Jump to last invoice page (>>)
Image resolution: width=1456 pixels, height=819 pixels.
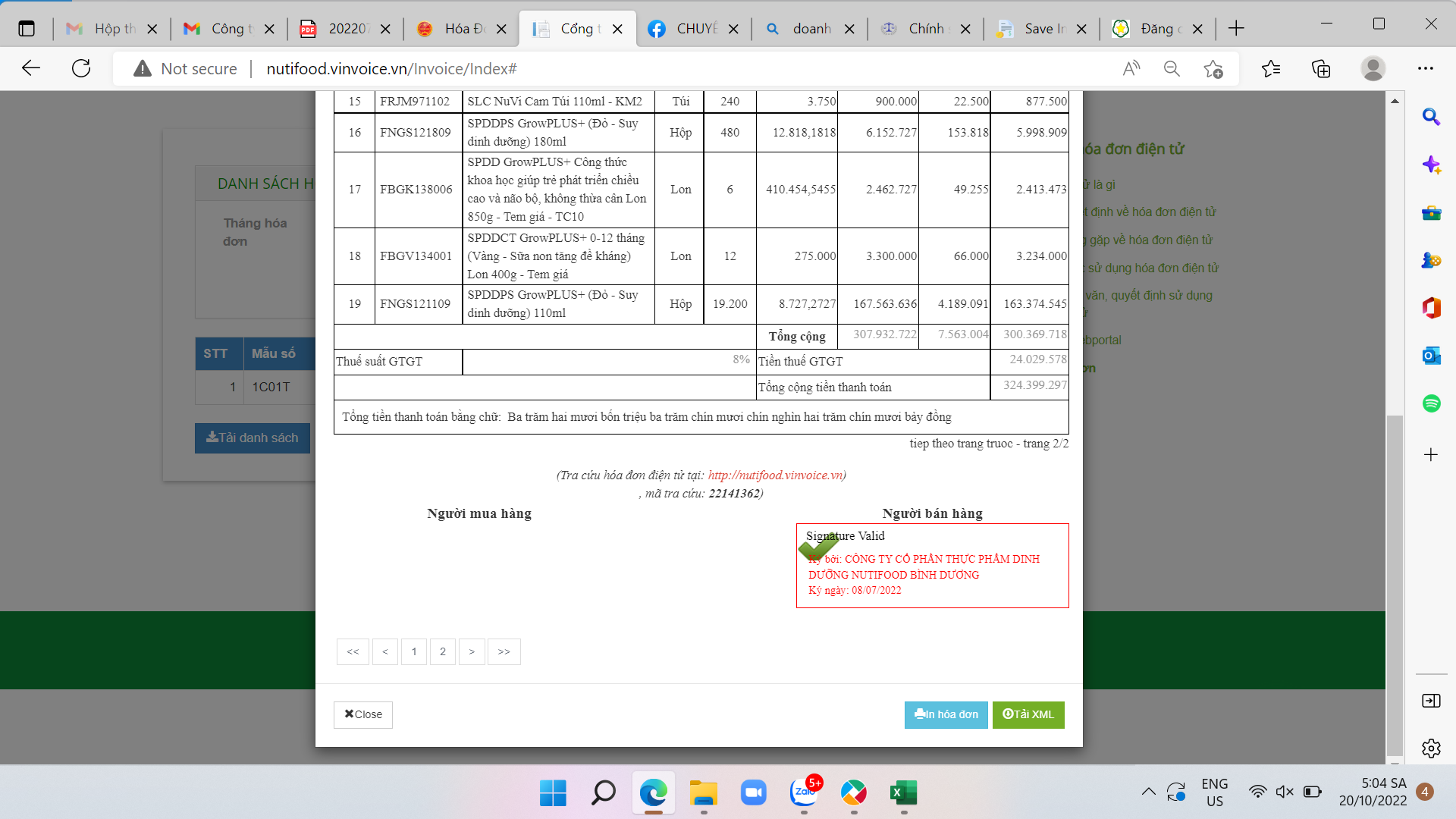(x=504, y=651)
